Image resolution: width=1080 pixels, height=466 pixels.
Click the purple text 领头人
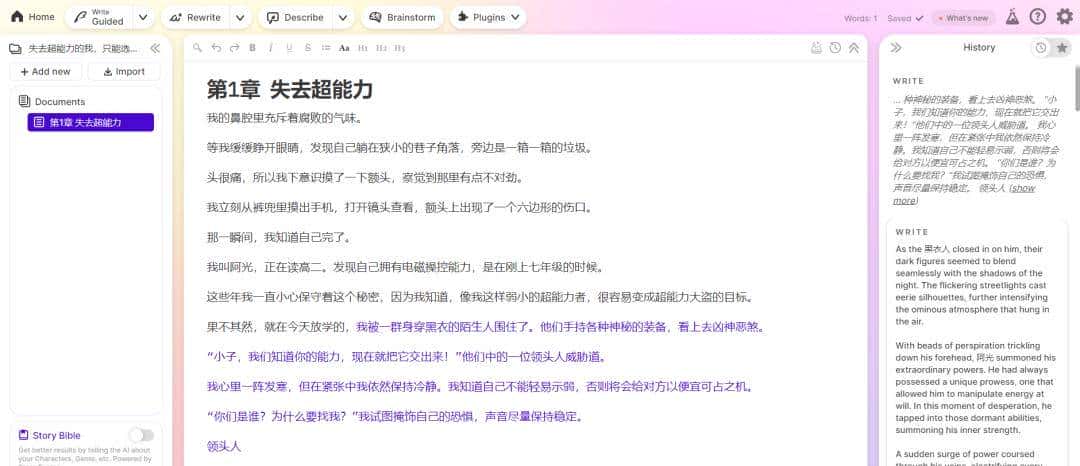224,446
